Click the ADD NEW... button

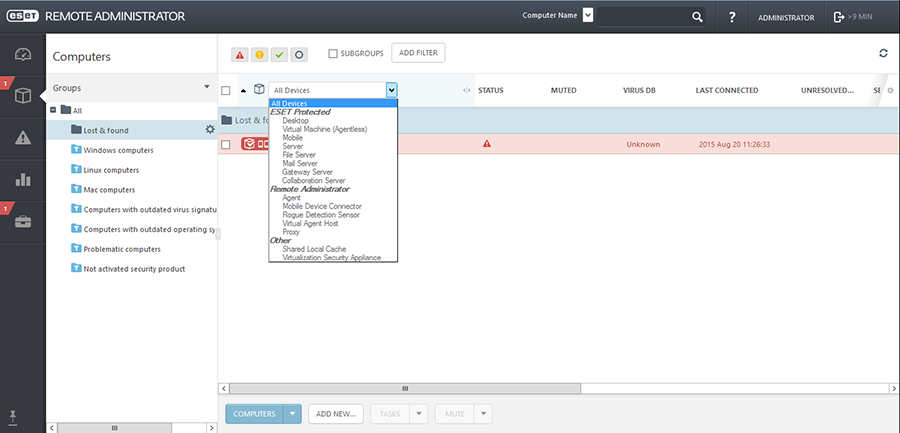pyautogui.click(x=336, y=413)
